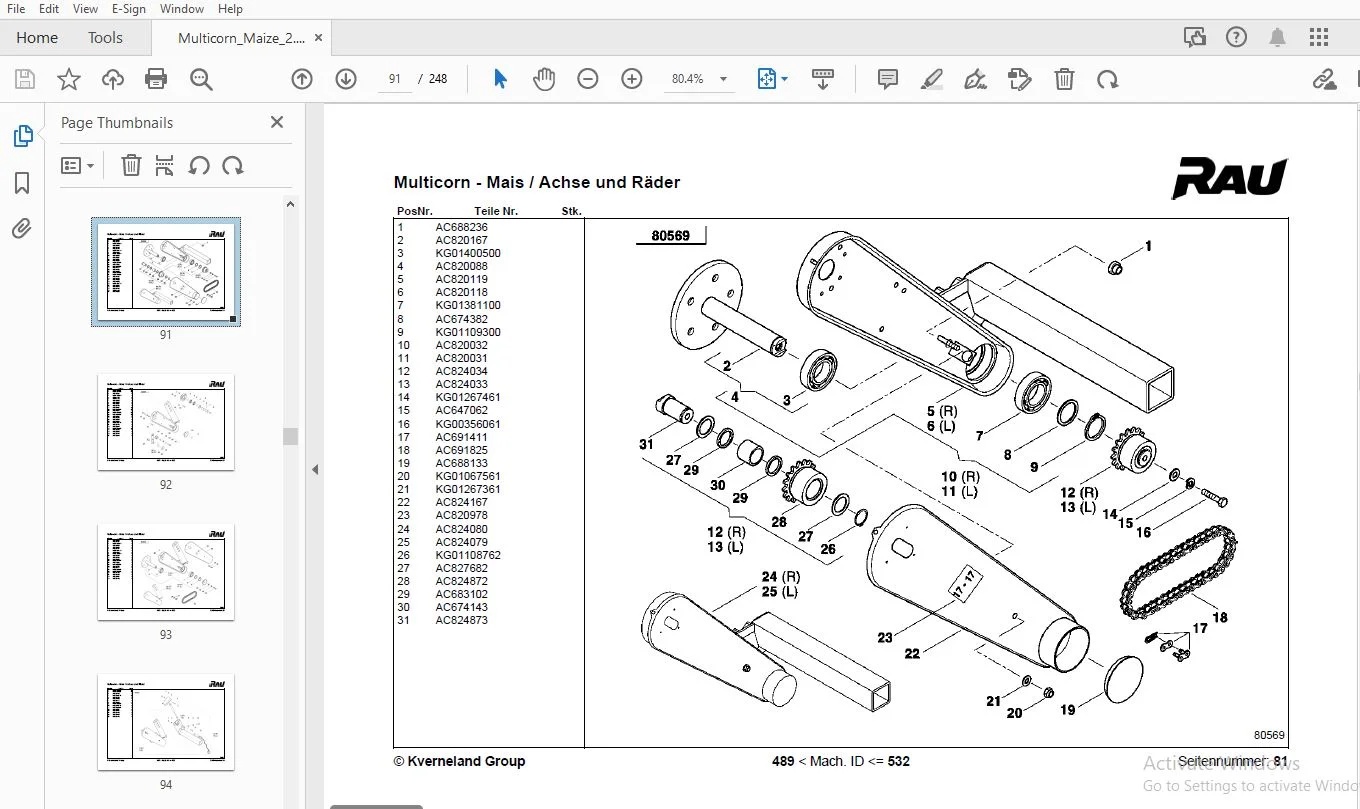This screenshot has height=809, width=1360.
Task: Open the zoom level dropdown
Action: point(723,79)
